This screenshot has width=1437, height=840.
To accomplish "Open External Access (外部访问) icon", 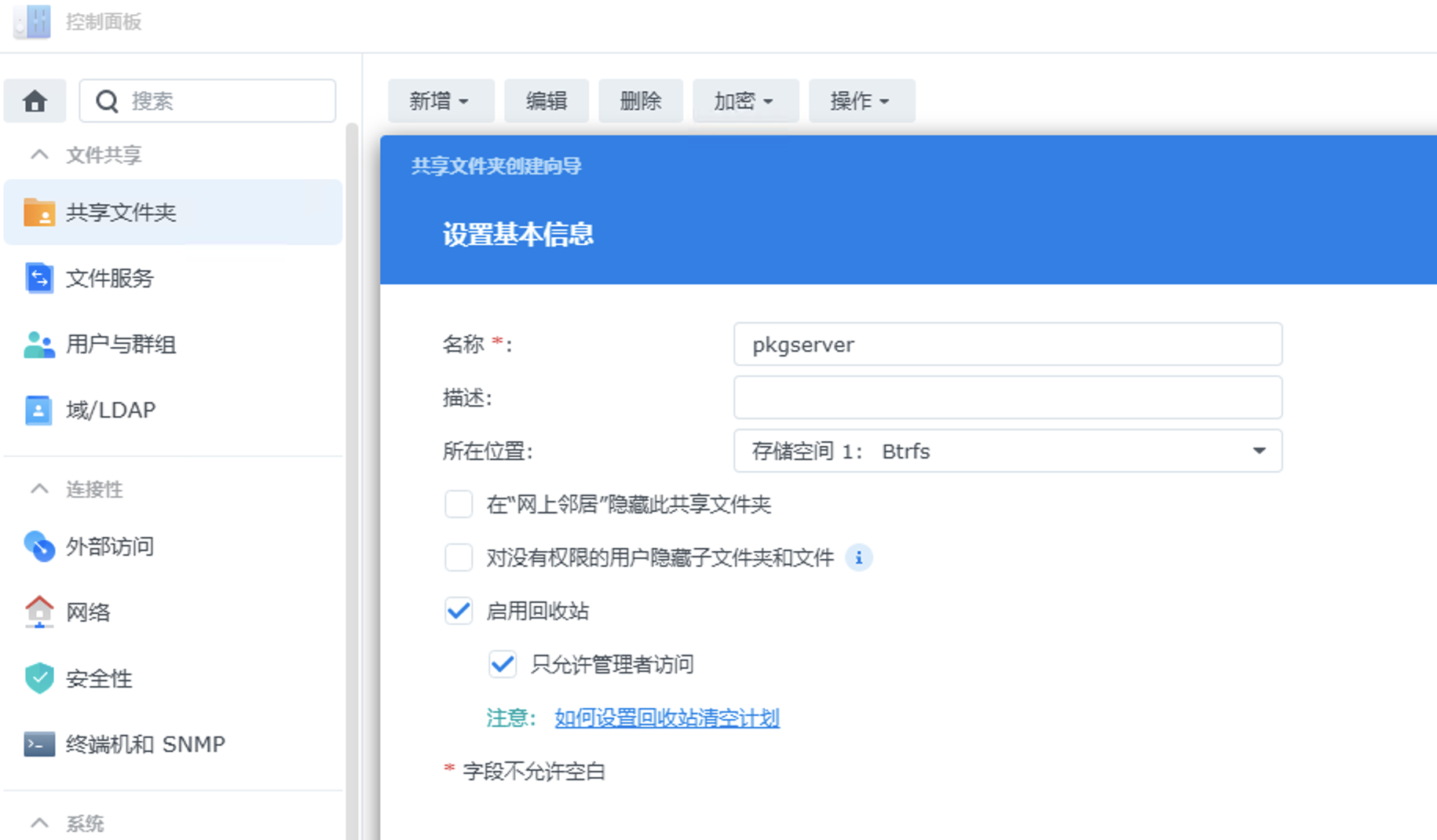I will coord(38,546).
